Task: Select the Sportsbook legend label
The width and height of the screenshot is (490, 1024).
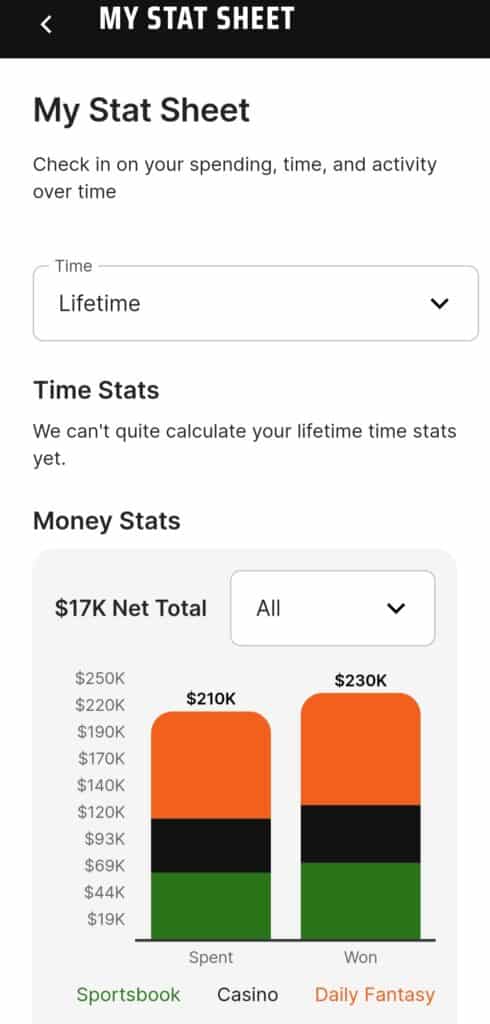Action: point(128,995)
